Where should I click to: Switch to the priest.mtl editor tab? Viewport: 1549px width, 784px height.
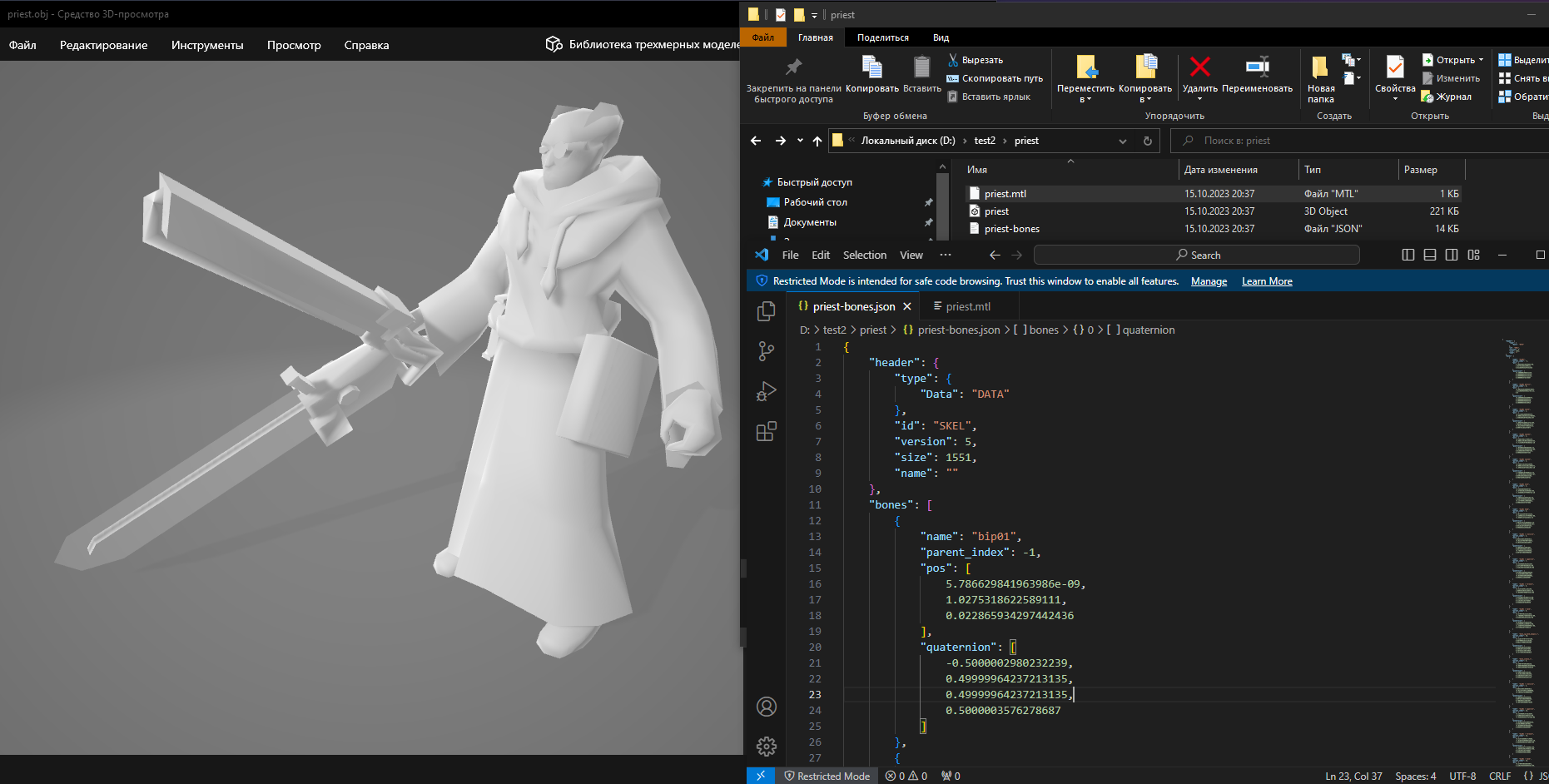[x=967, y=306]
